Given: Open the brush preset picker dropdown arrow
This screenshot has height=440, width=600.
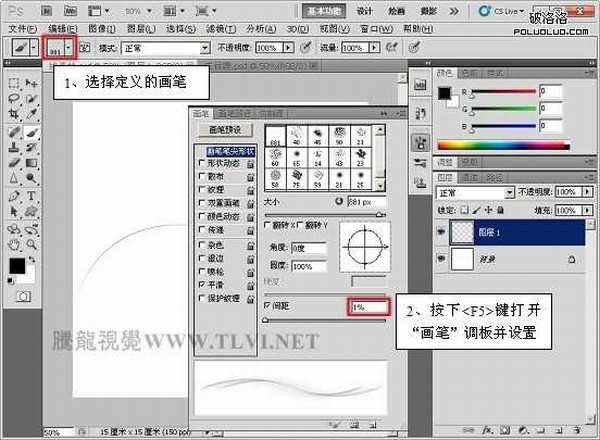Looking at the screenshot, I should click(x=68, y=48).
